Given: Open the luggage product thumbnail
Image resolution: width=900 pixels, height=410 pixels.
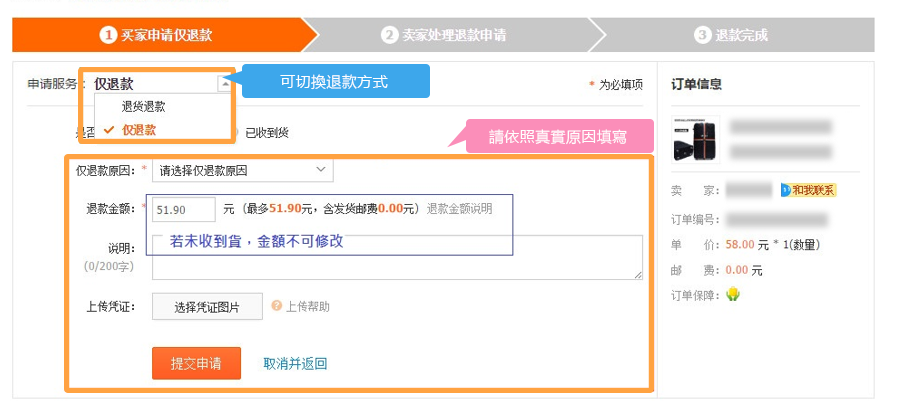Looking at the screenshot, I should tap(696, 140).
